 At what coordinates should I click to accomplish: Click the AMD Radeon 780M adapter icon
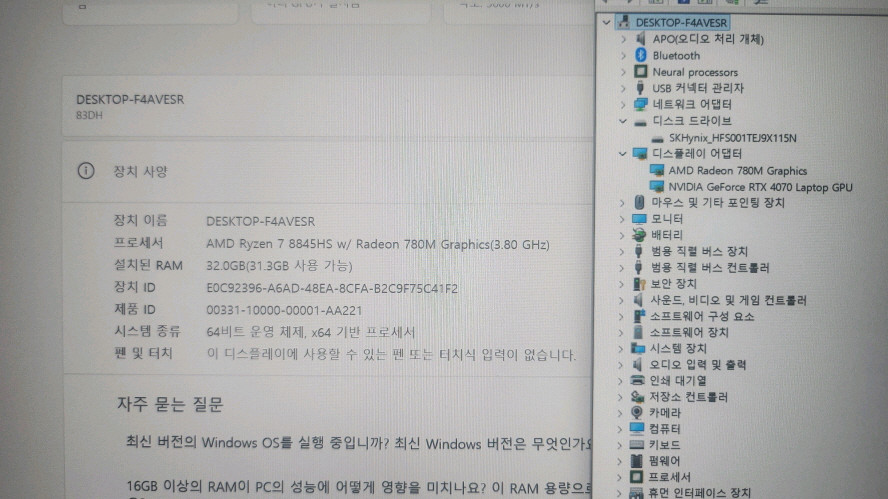pyautogui.click(x=657, y=170)
